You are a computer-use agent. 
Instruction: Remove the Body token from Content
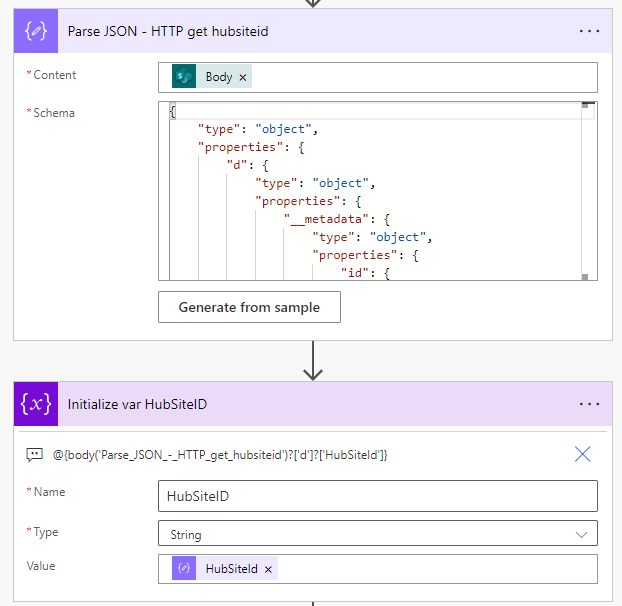click(243, 77)
